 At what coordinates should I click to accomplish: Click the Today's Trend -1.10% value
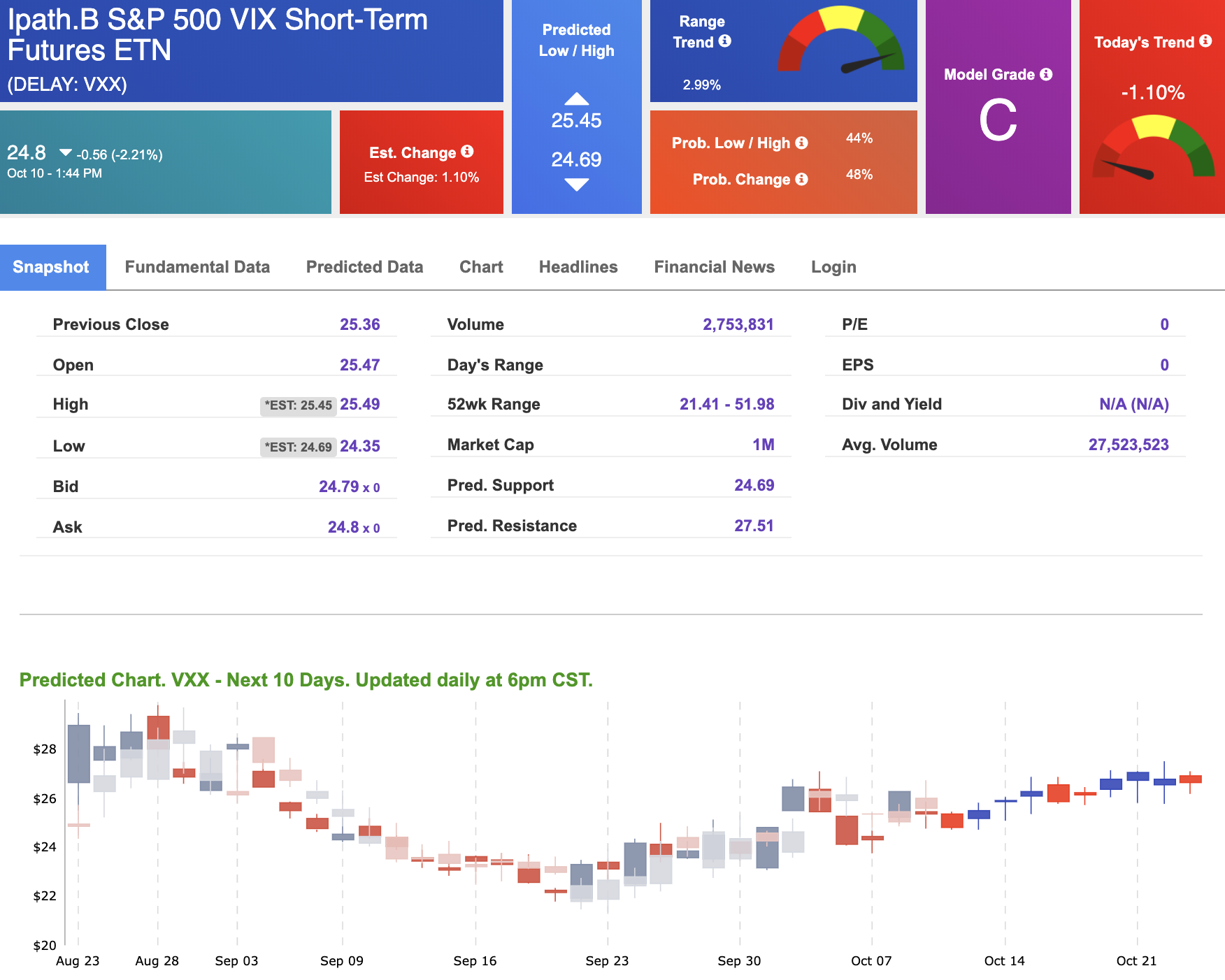coord(1152,92)
